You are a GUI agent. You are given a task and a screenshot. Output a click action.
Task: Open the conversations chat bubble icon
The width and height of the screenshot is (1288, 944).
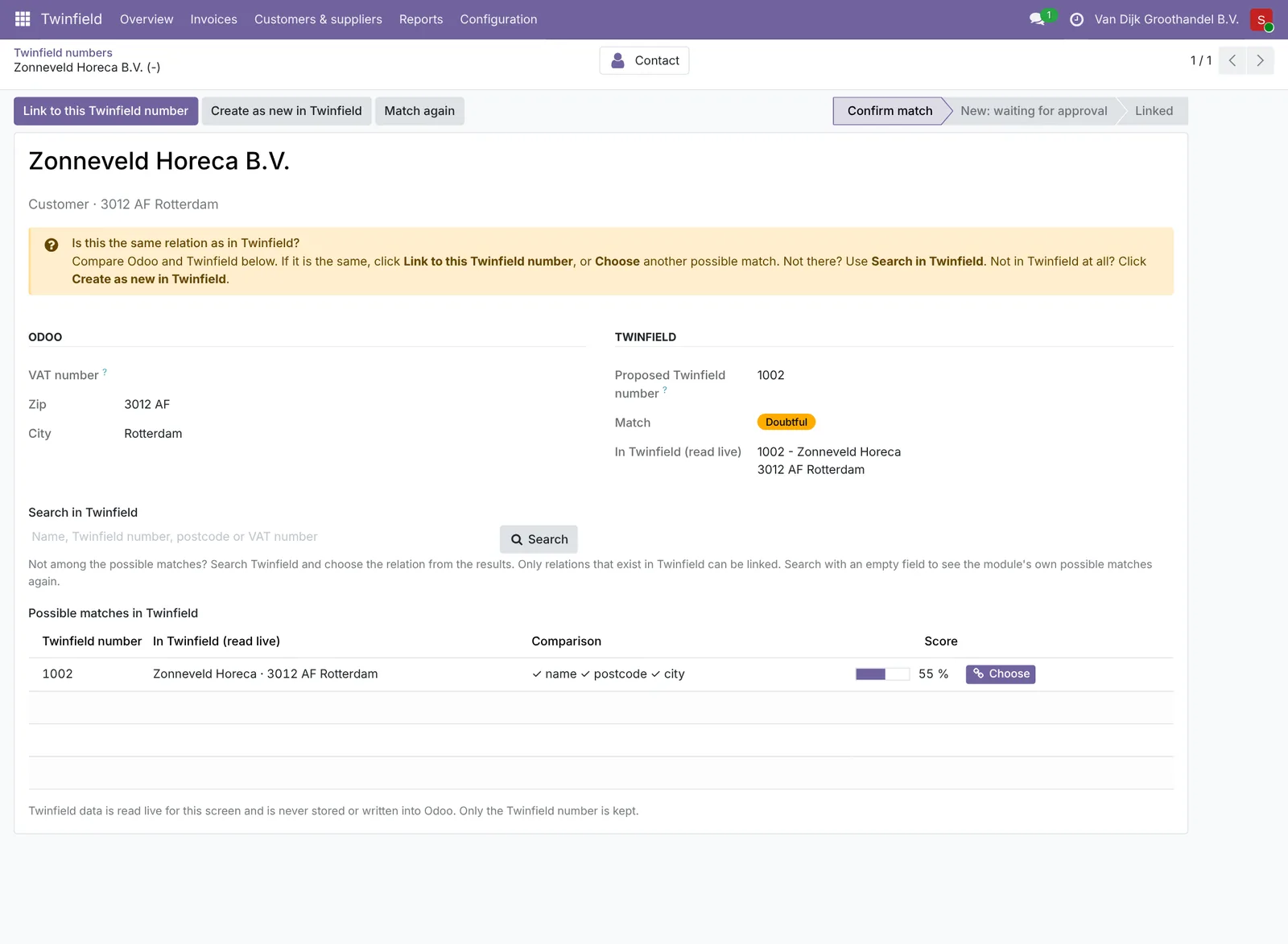pyautogui.click(x=1037, y=19)
